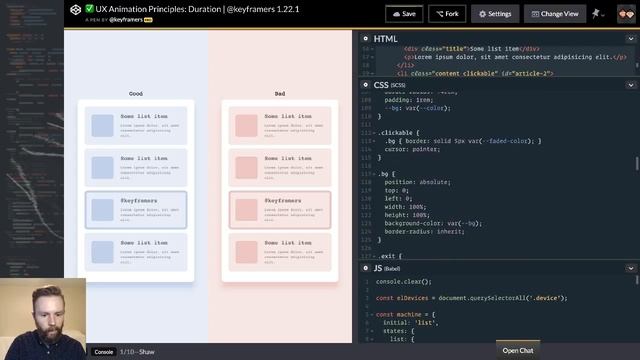Click the pin icon in the header

point(596,13)
